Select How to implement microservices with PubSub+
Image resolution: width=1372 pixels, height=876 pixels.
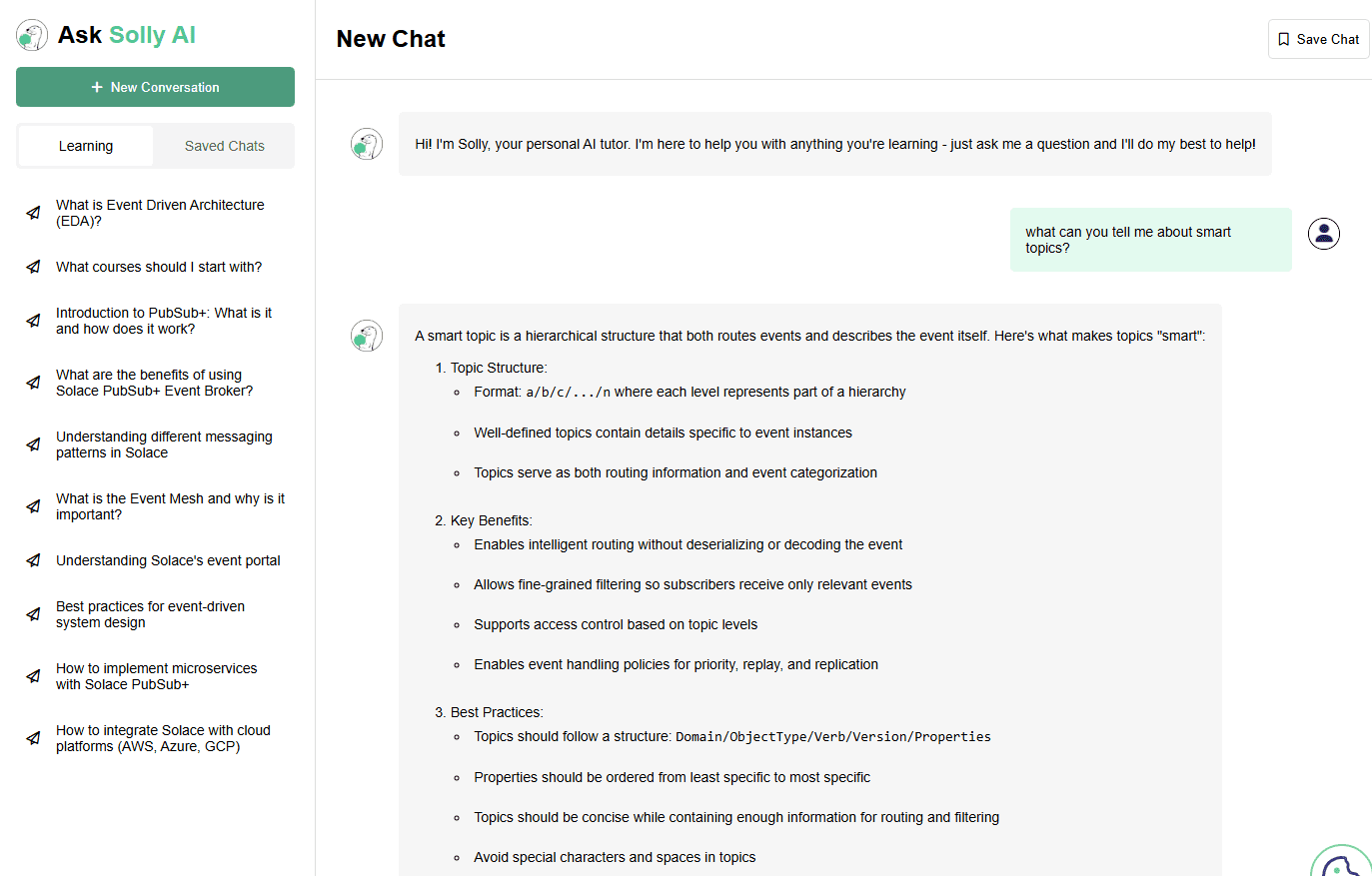point(156,676)
